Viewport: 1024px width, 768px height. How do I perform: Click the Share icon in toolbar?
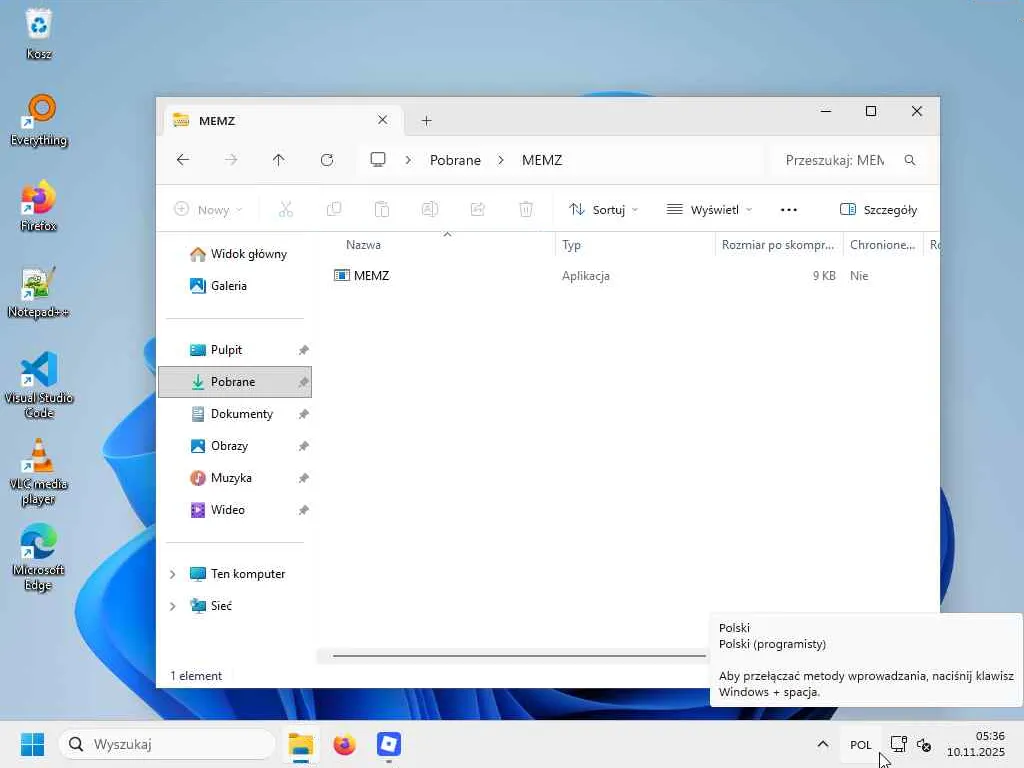point(478,210)
